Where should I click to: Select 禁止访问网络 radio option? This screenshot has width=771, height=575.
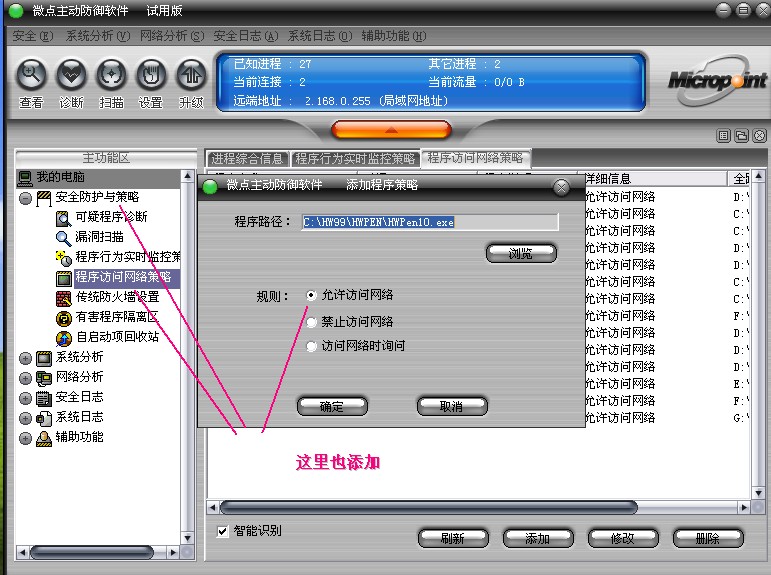point(311,322)
